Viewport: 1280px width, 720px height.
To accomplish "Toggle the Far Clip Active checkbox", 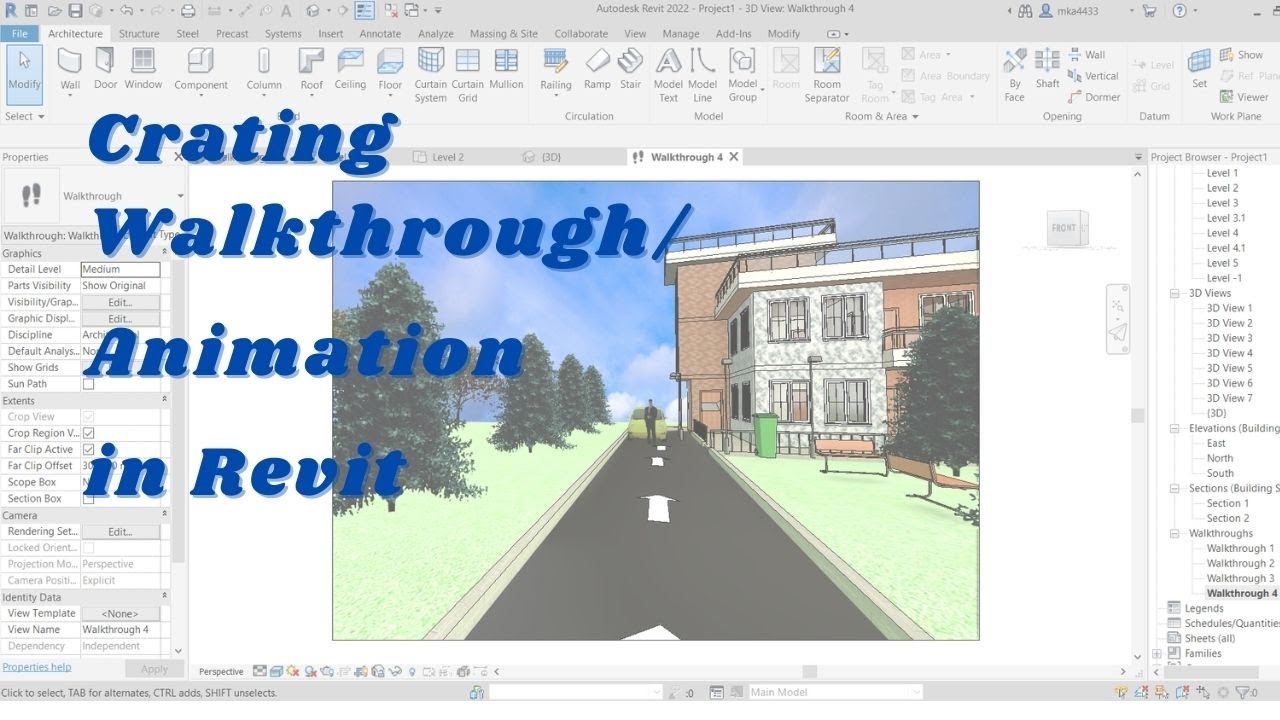I will [x=88, y=450].
